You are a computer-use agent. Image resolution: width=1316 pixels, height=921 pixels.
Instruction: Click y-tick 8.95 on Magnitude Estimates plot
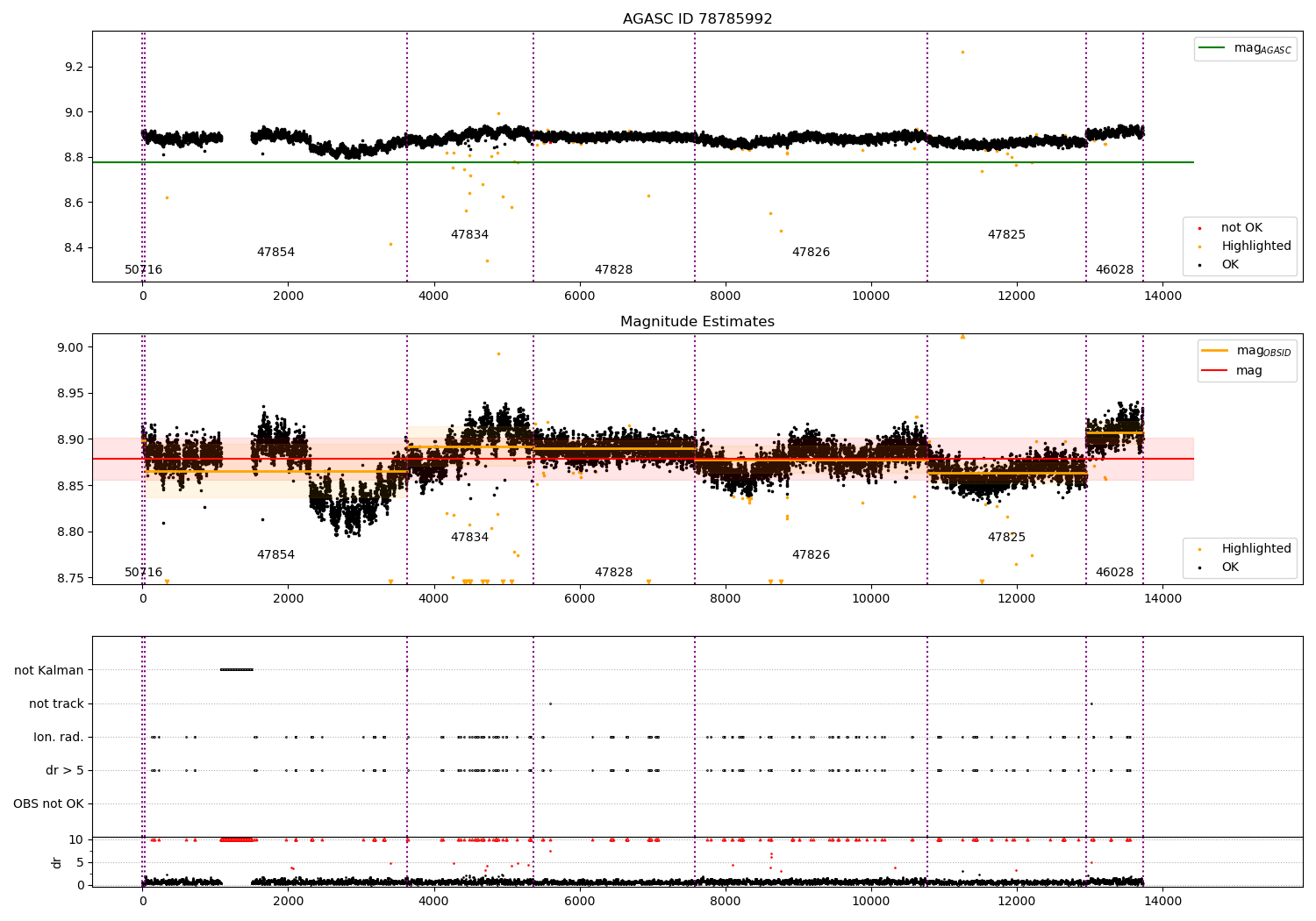[x=69, y=394]
